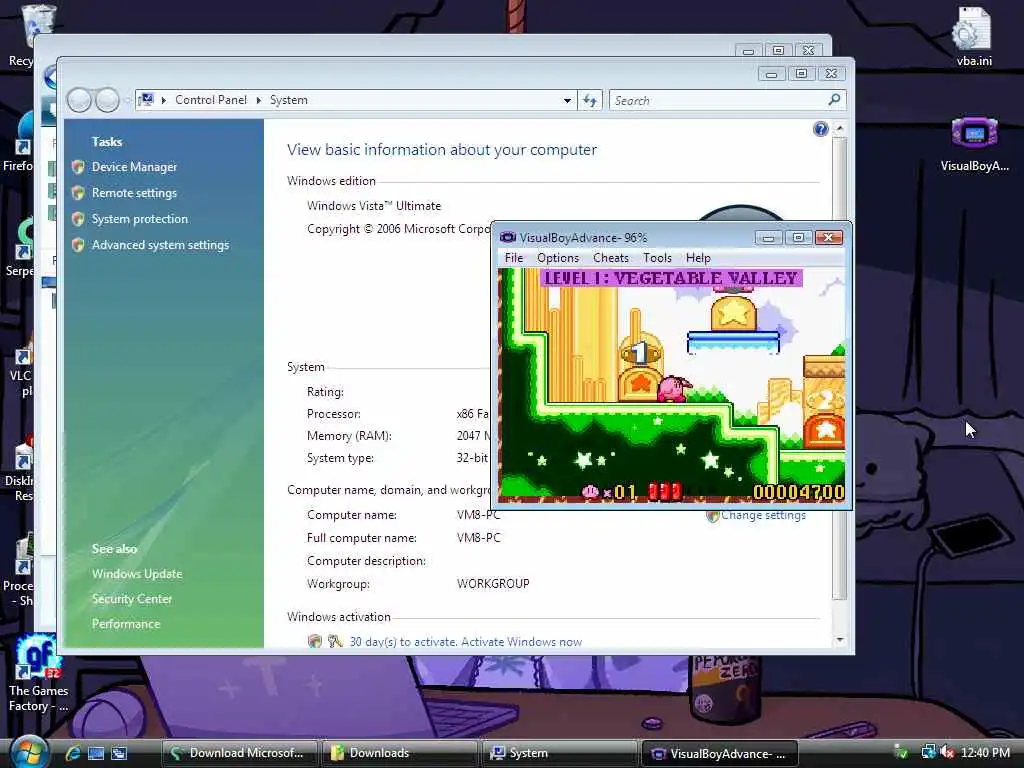Click the Kirby game screen
The height and width of the screenshot is (768, 1024).
(671, 385)
